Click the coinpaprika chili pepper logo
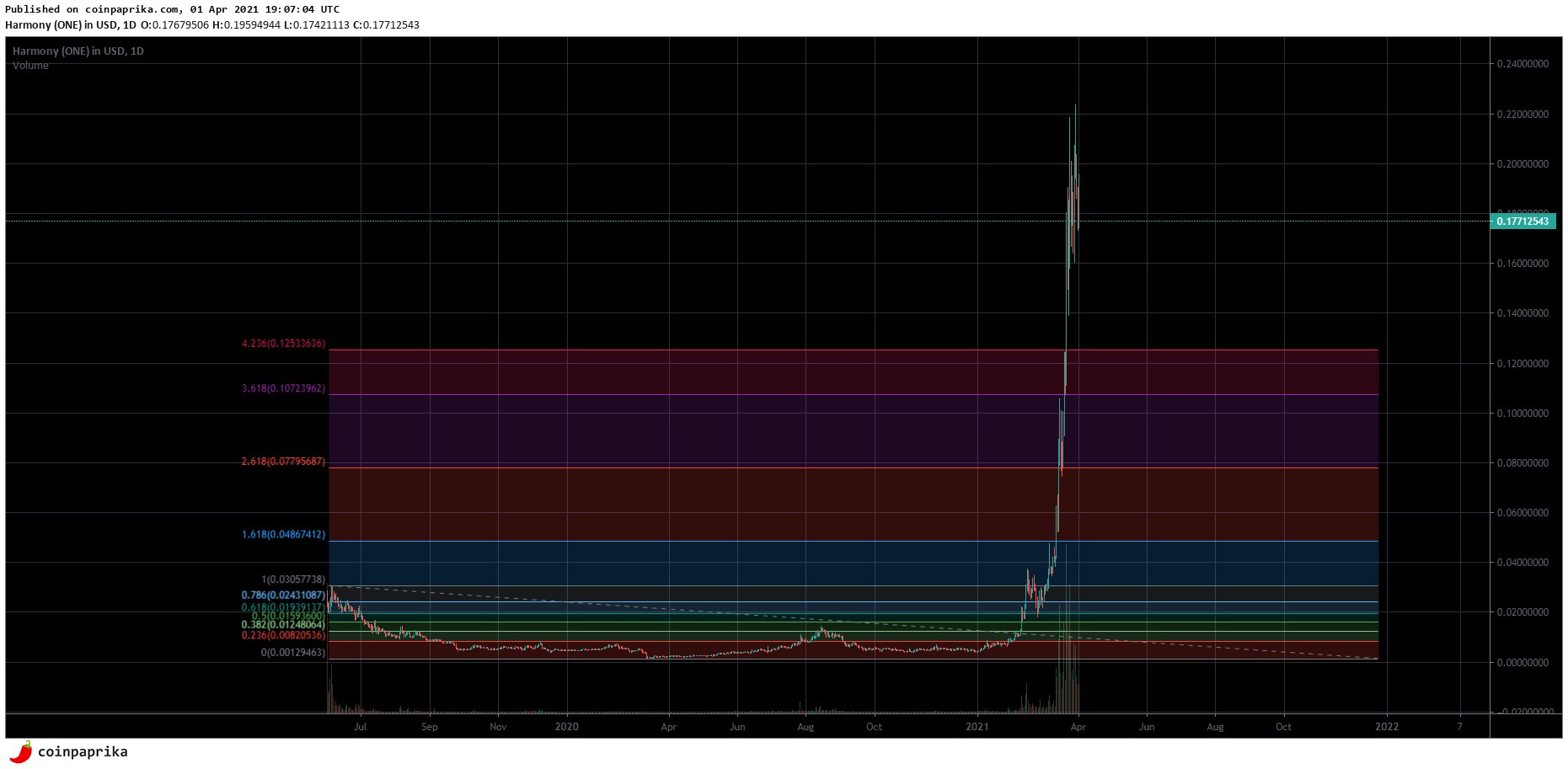Viewport: 1568px width, 769px height. click(x=20, y=751)
